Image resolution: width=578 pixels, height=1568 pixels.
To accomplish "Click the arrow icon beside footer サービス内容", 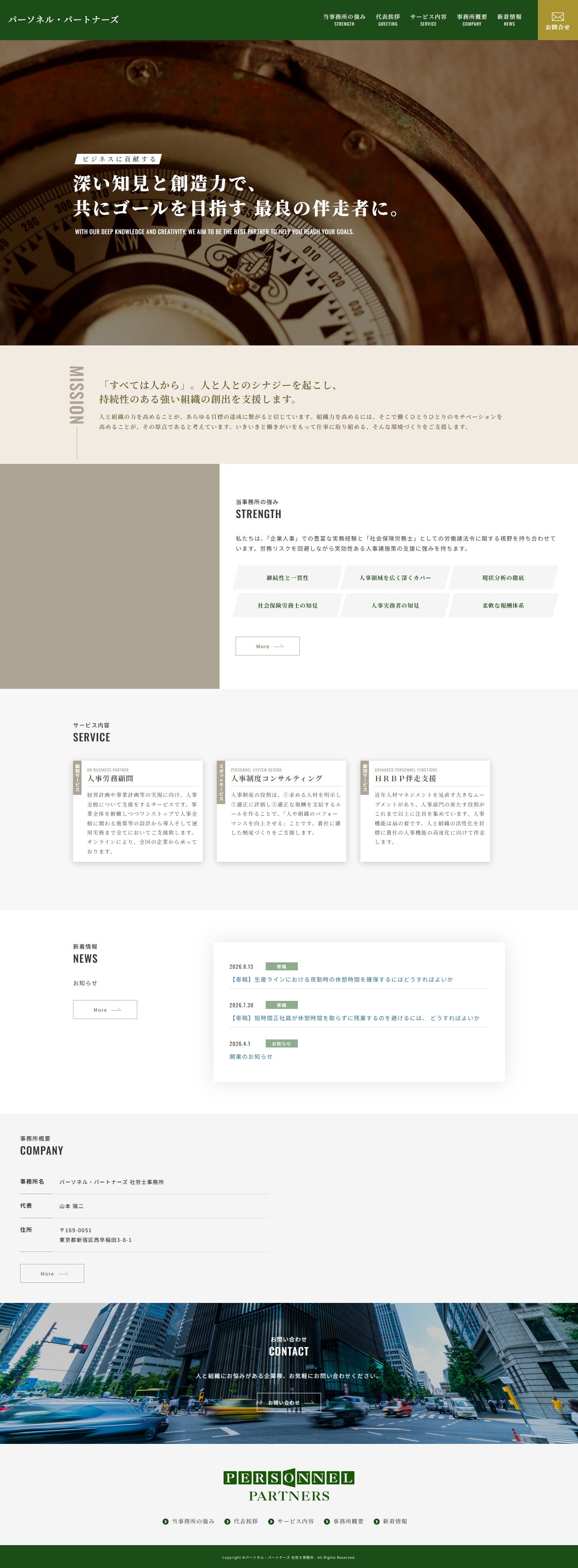I will click(271, 1521).
